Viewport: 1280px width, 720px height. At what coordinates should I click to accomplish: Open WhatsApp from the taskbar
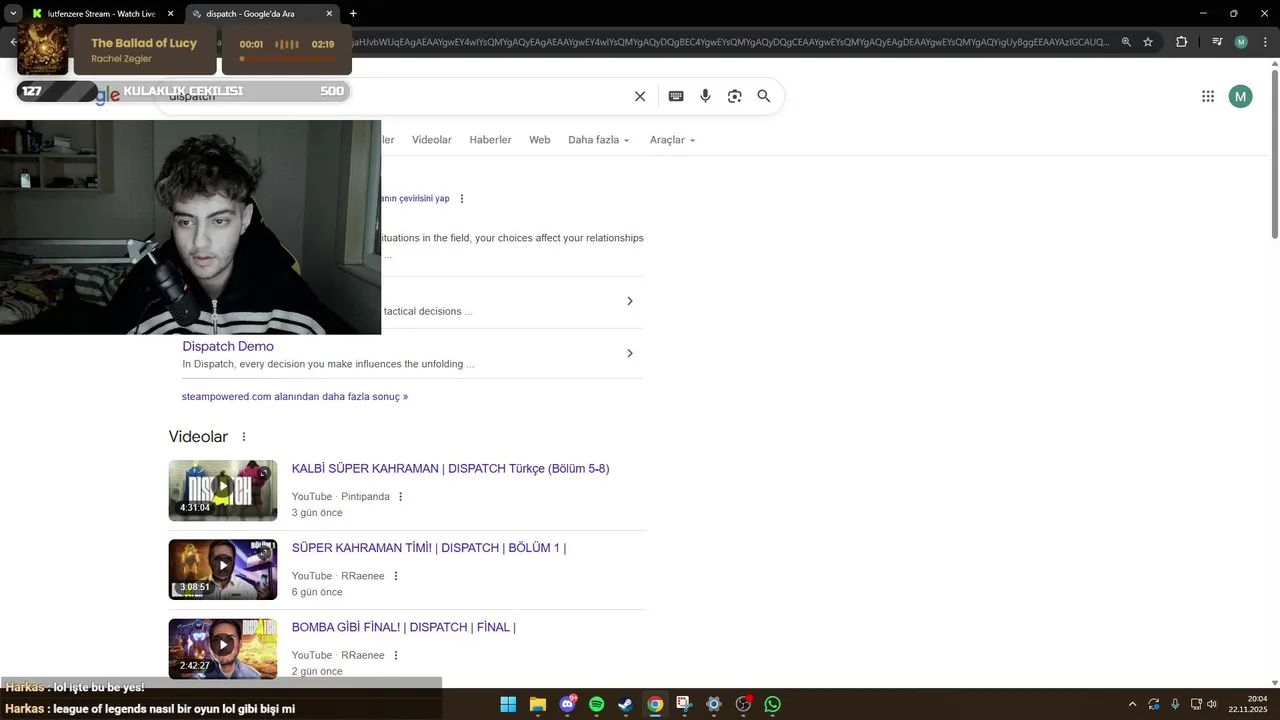tap(772, 704)
